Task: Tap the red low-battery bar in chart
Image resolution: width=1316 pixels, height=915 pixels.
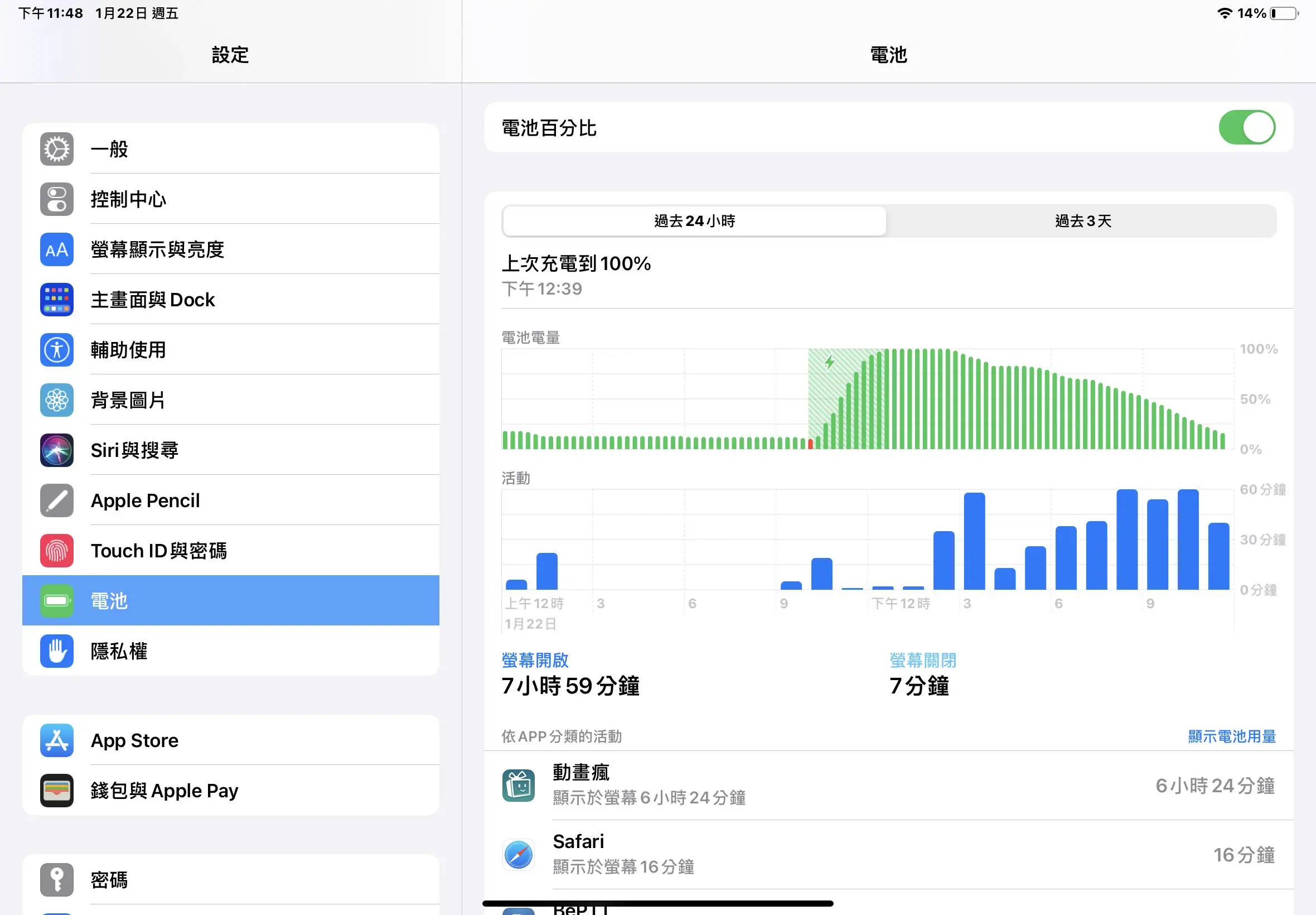Action: pos(810,444)
